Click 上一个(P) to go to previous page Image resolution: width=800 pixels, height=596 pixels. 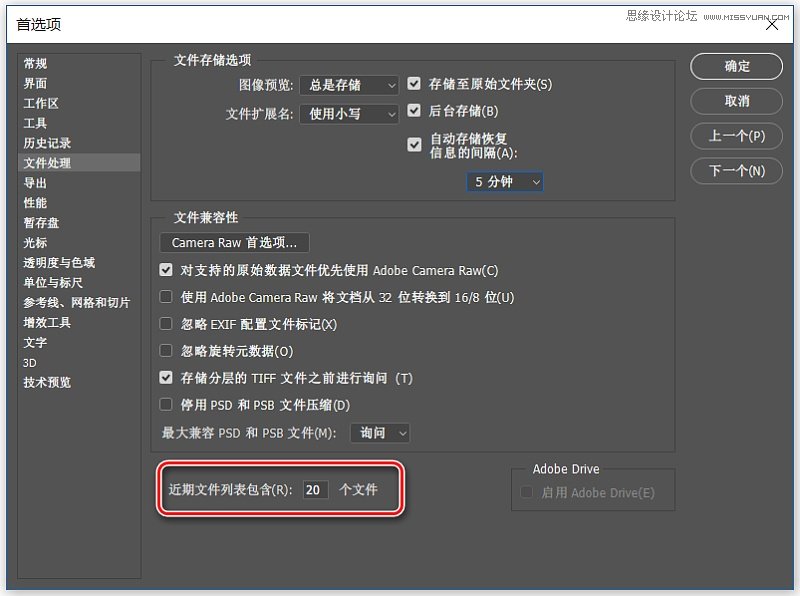736,136
